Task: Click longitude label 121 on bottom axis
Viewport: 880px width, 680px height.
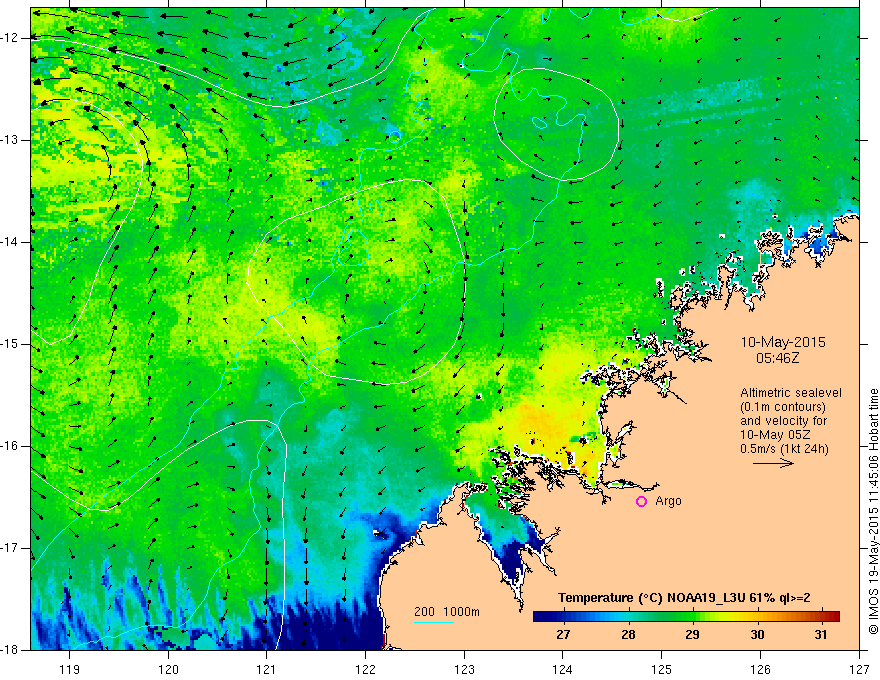Action: (267, 669)
